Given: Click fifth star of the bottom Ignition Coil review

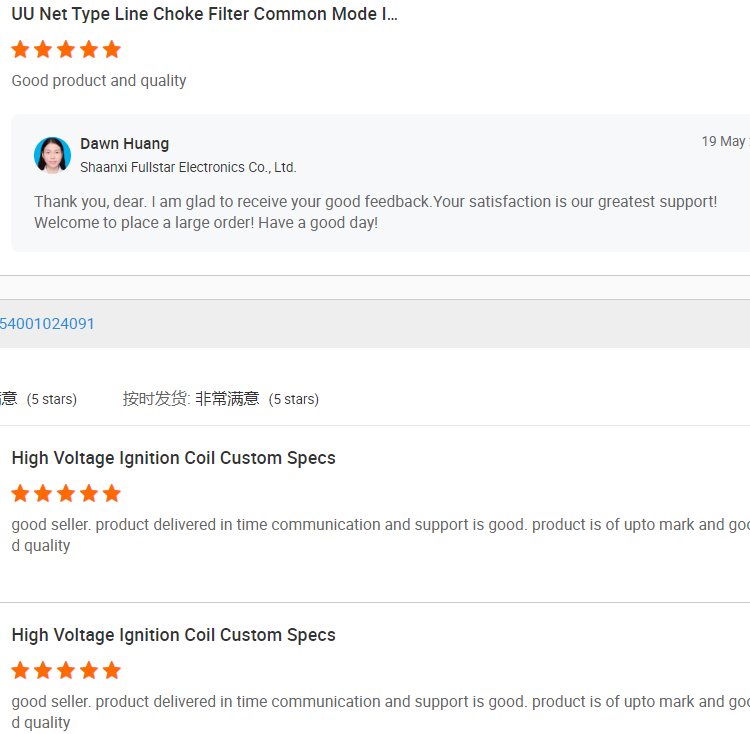Looking at the screenshot, I should 111,670.
